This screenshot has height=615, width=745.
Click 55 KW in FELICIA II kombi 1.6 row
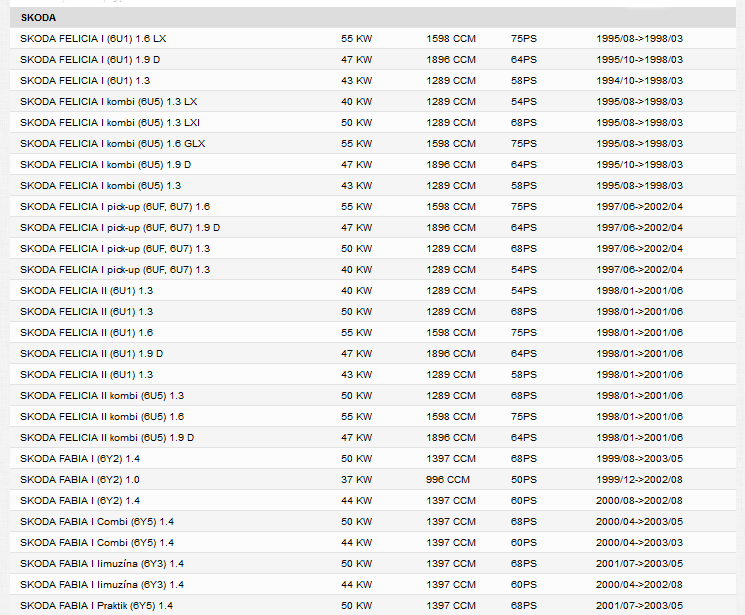pyautogui.click(x=356, y=417)
